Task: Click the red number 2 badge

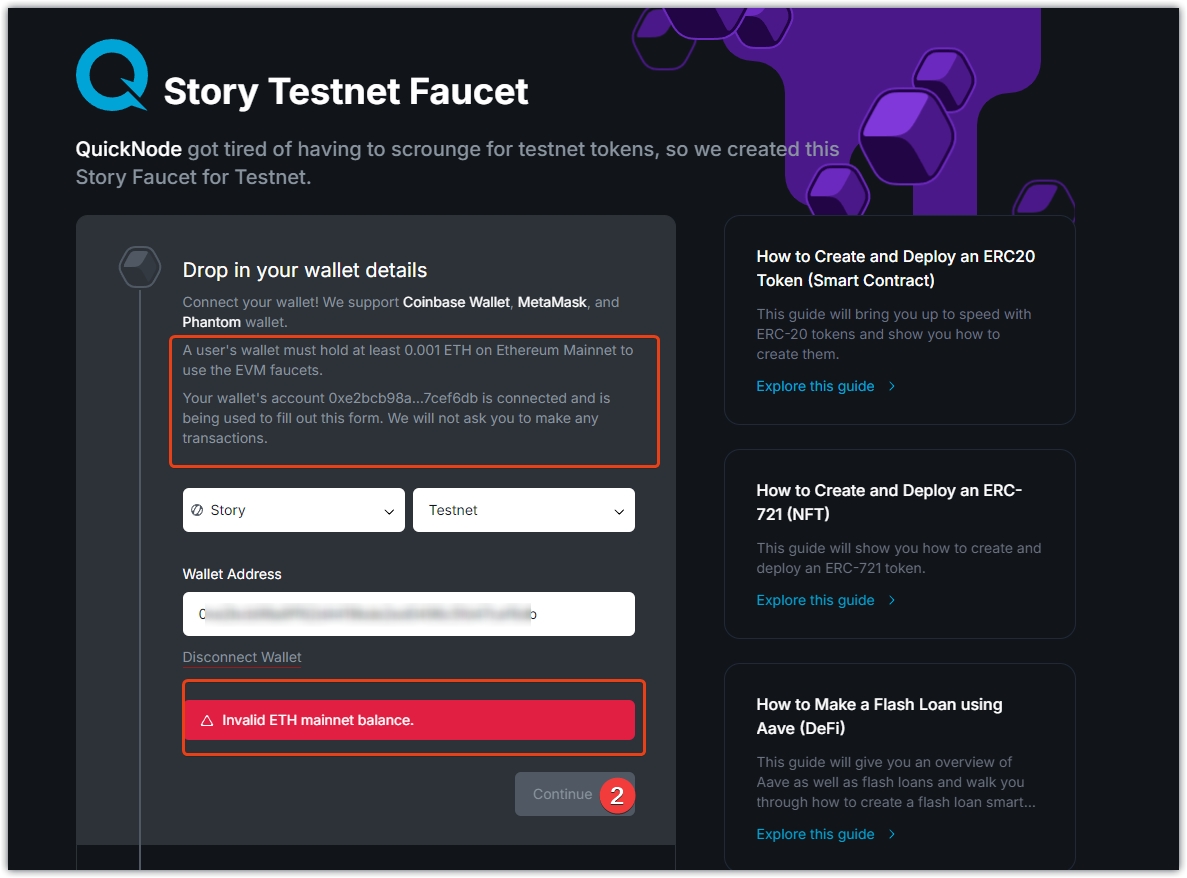Action: pos(617,795)
